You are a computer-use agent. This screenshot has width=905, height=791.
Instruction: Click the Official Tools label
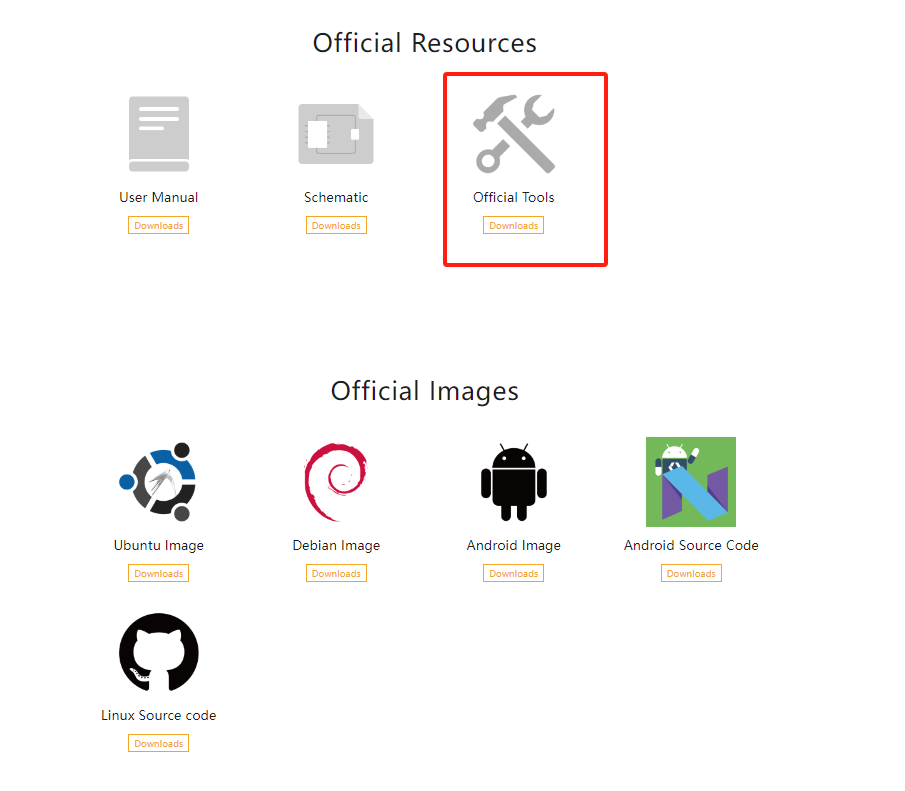pos(514,197)
